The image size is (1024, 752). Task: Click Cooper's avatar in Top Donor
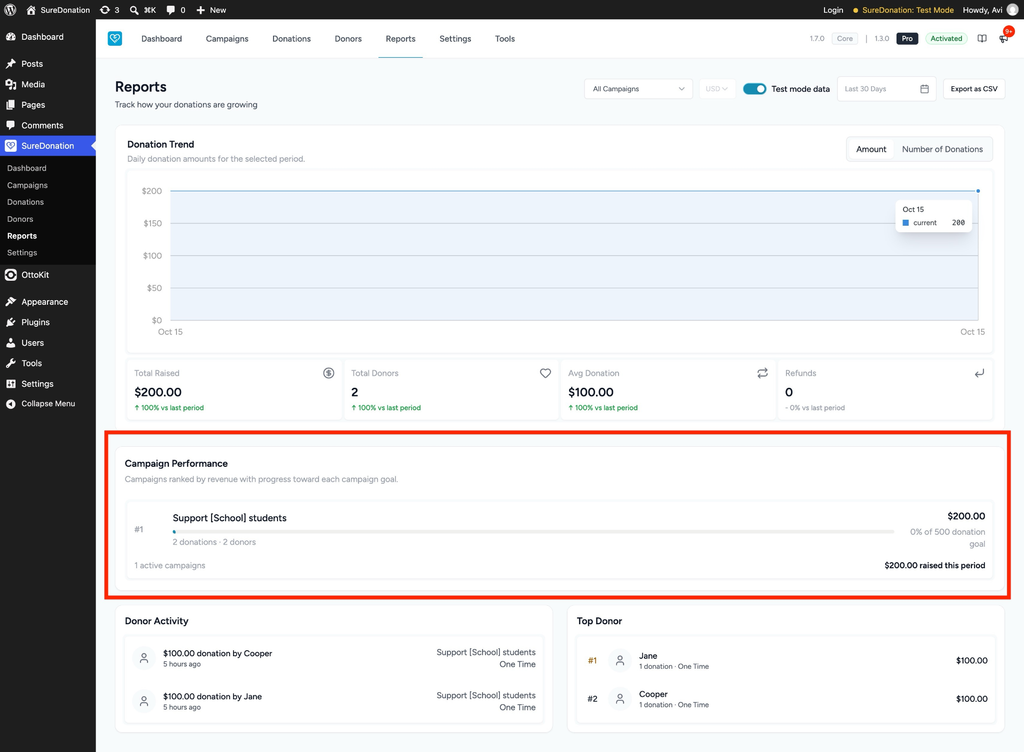pyautogui.click(x=620, y=698)
